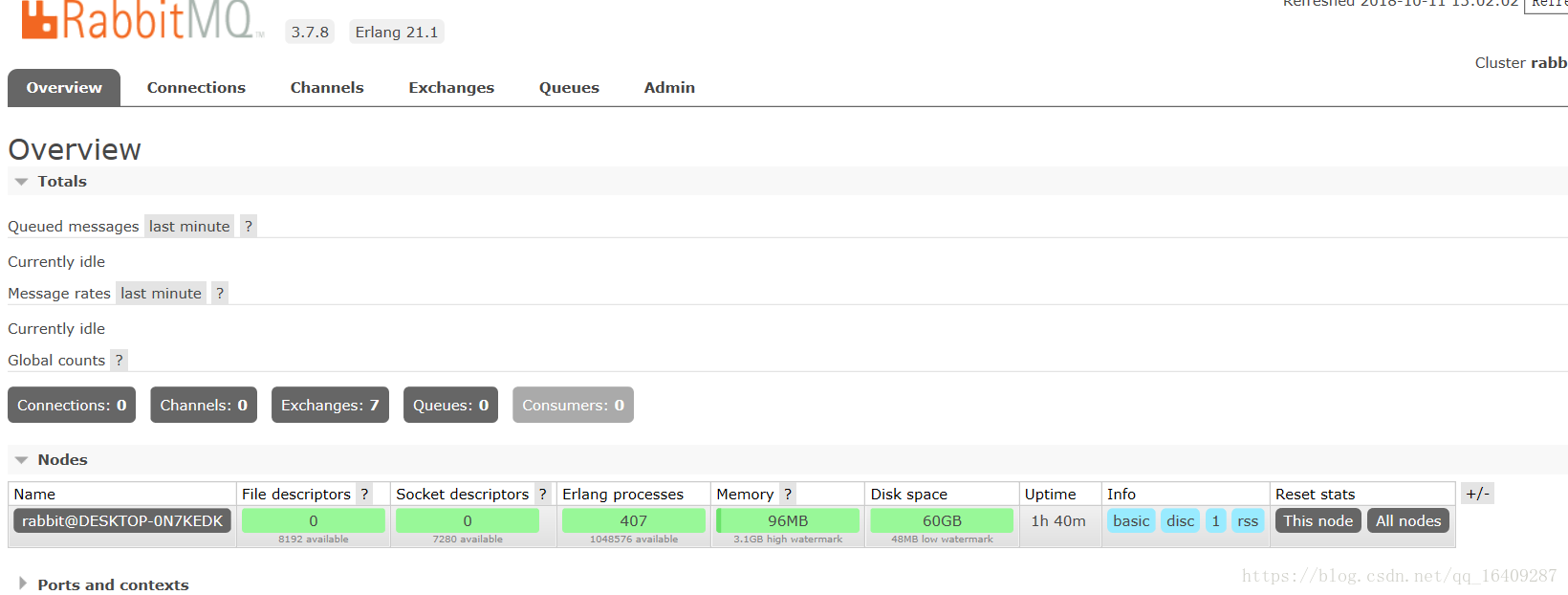Show help for Memory column
1568x595 pixels.
788,495
